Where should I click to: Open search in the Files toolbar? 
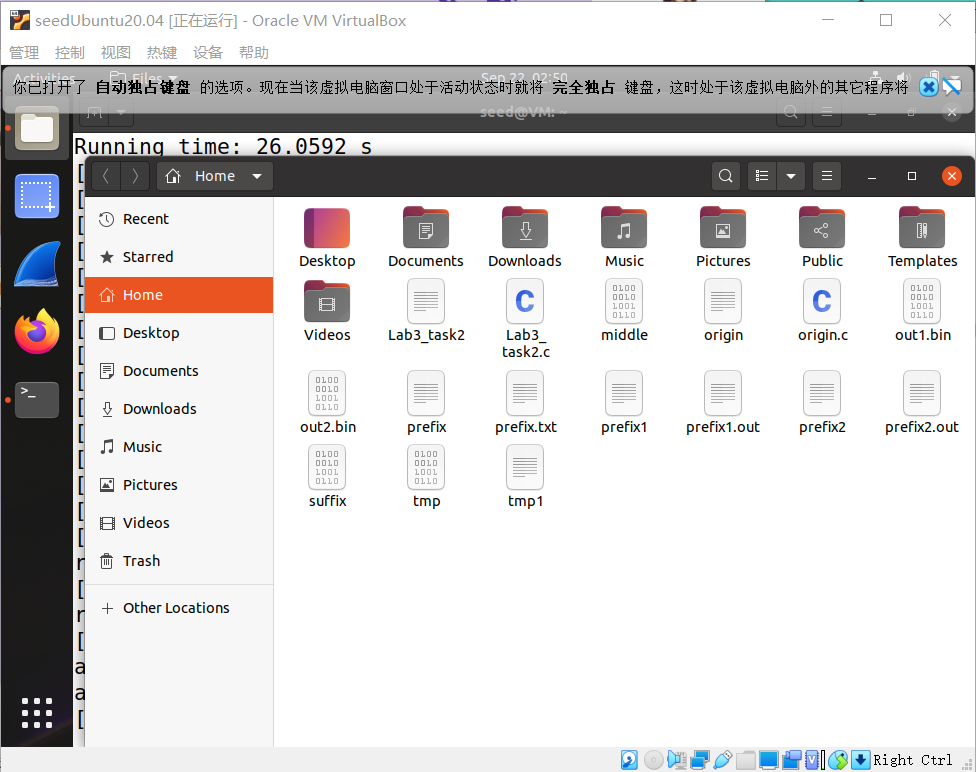coord(726,175)
